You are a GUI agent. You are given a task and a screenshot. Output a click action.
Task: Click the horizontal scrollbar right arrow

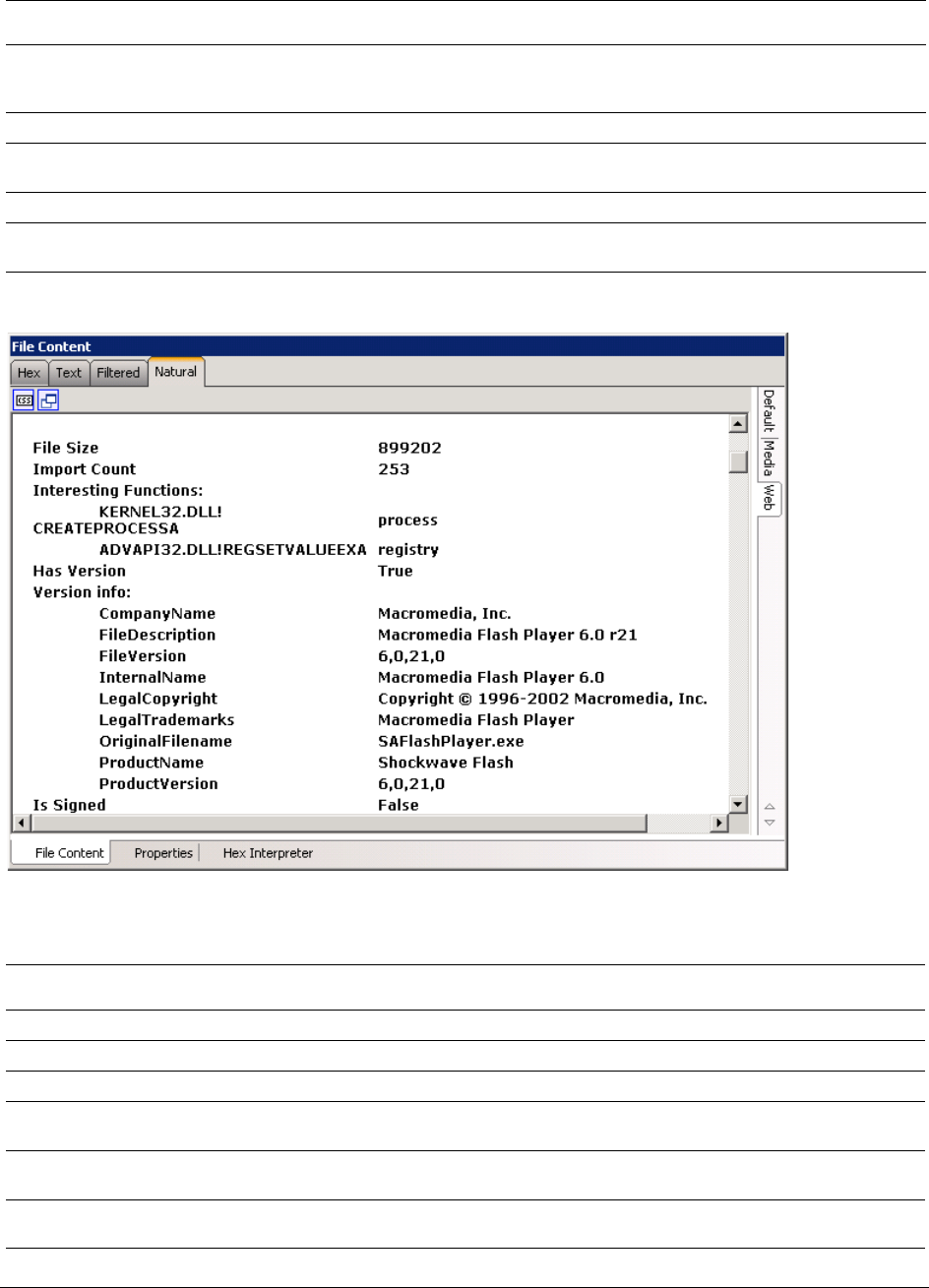pos(719,822)
